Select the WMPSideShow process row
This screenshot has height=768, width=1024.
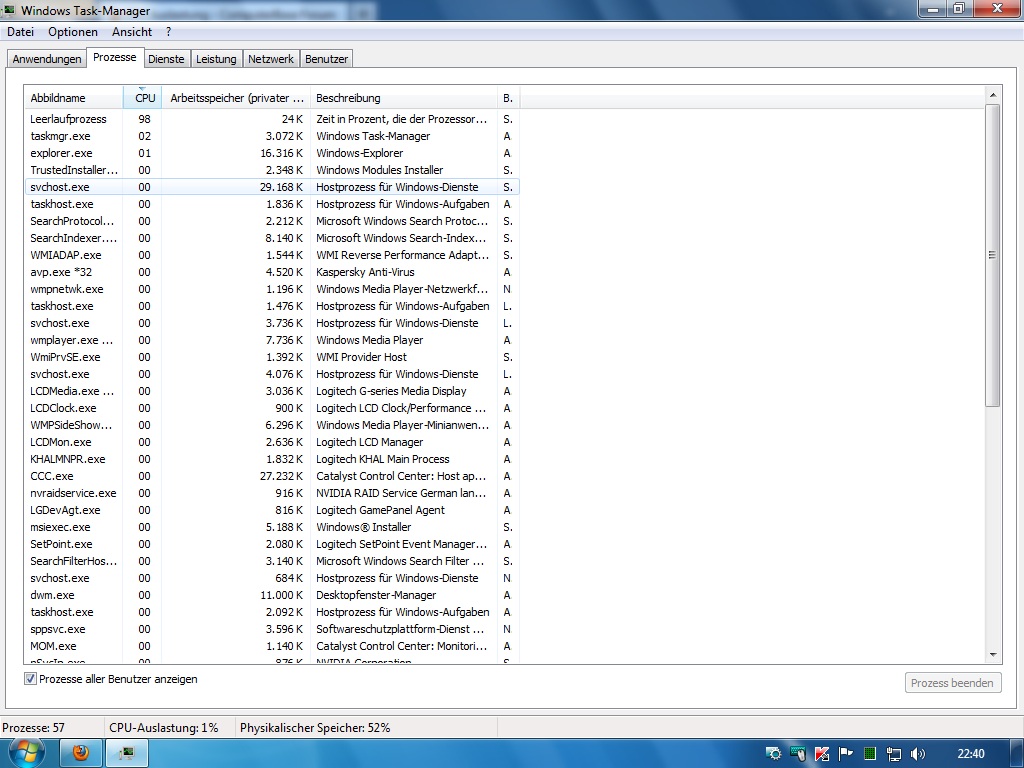click(272, 424)
